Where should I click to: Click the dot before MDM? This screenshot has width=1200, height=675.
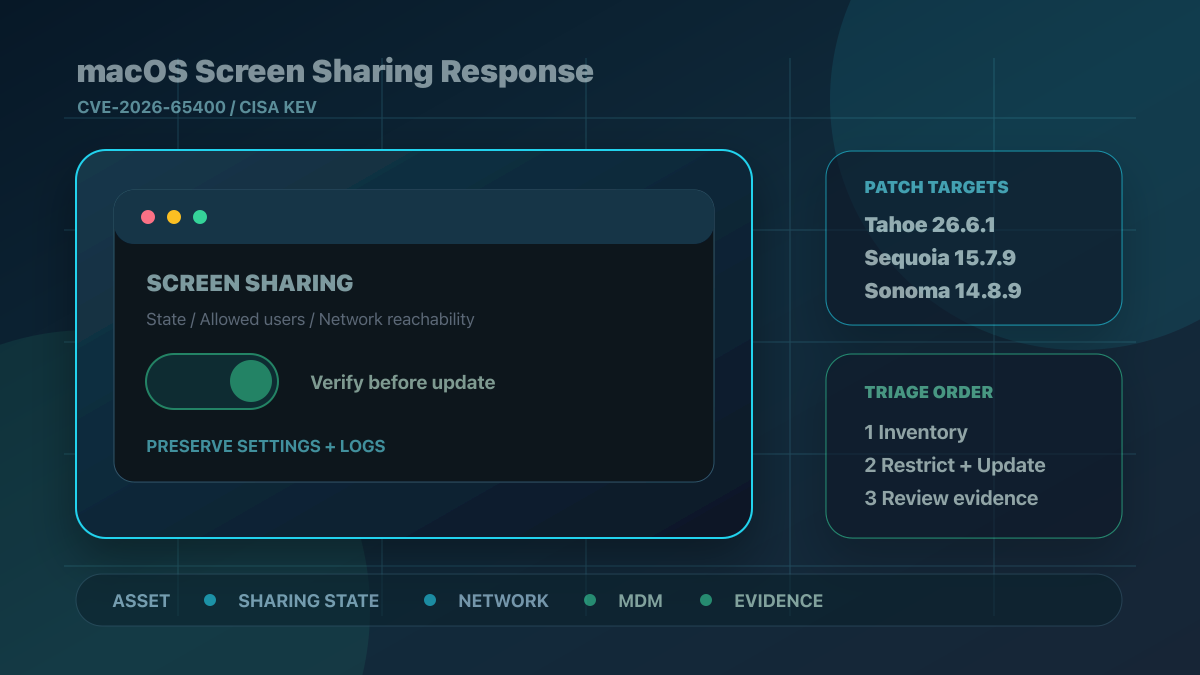[x=590, y=600]
